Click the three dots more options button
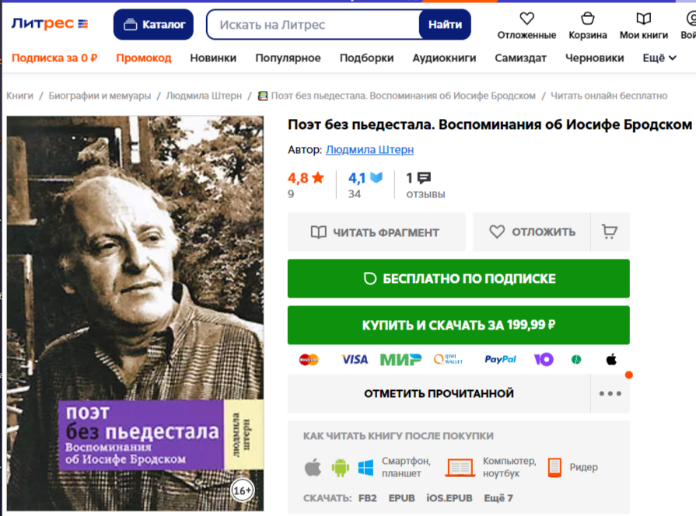696x516 pixels. coord(610,393)
